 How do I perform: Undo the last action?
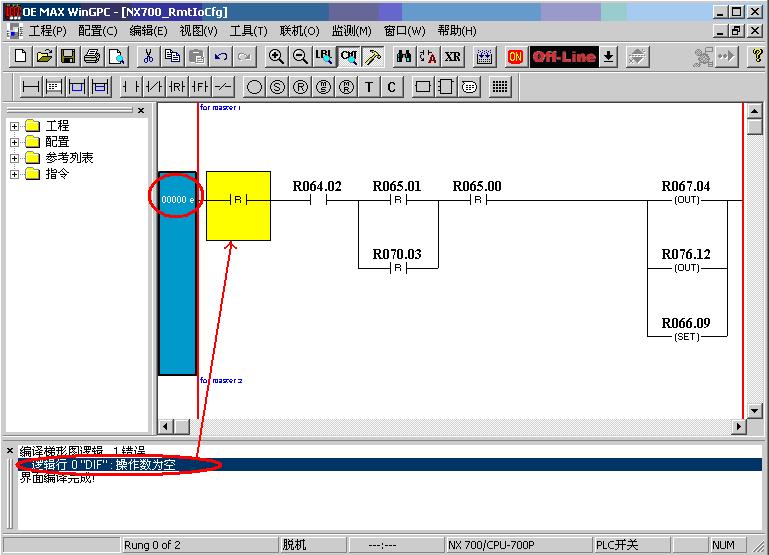220,56
